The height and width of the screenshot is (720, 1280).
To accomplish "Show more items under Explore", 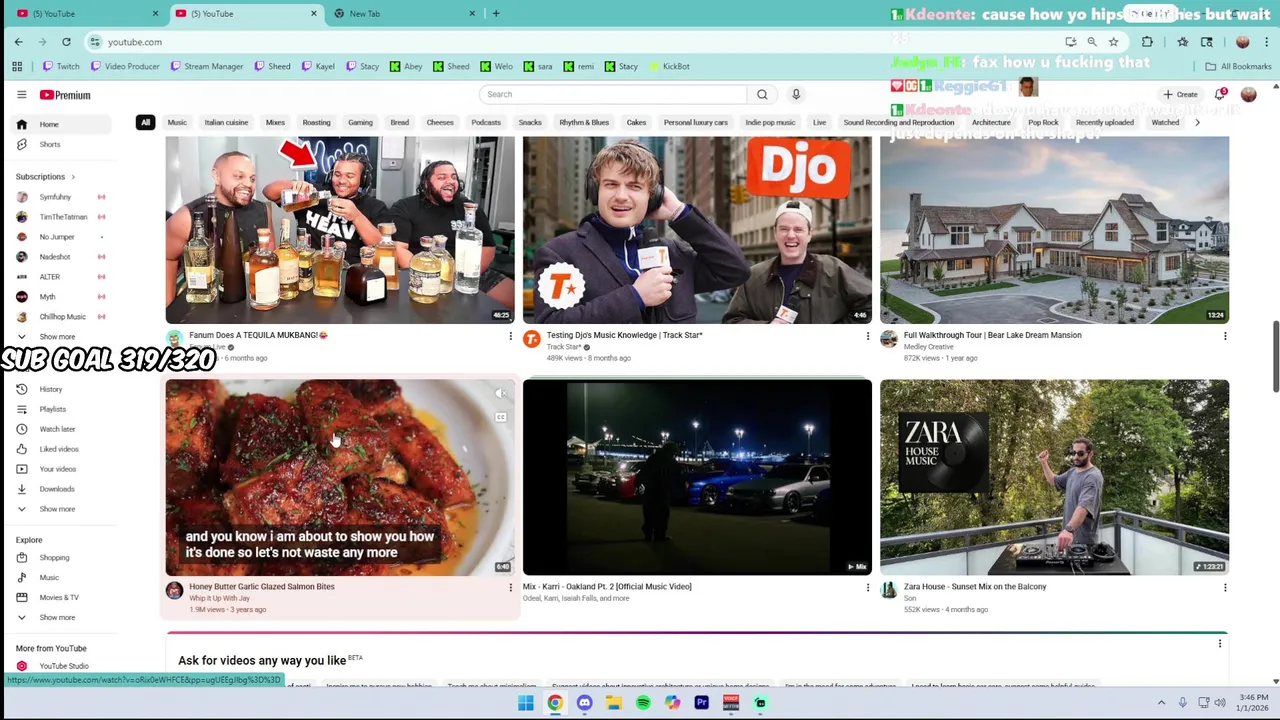I will tap(60, 617).
